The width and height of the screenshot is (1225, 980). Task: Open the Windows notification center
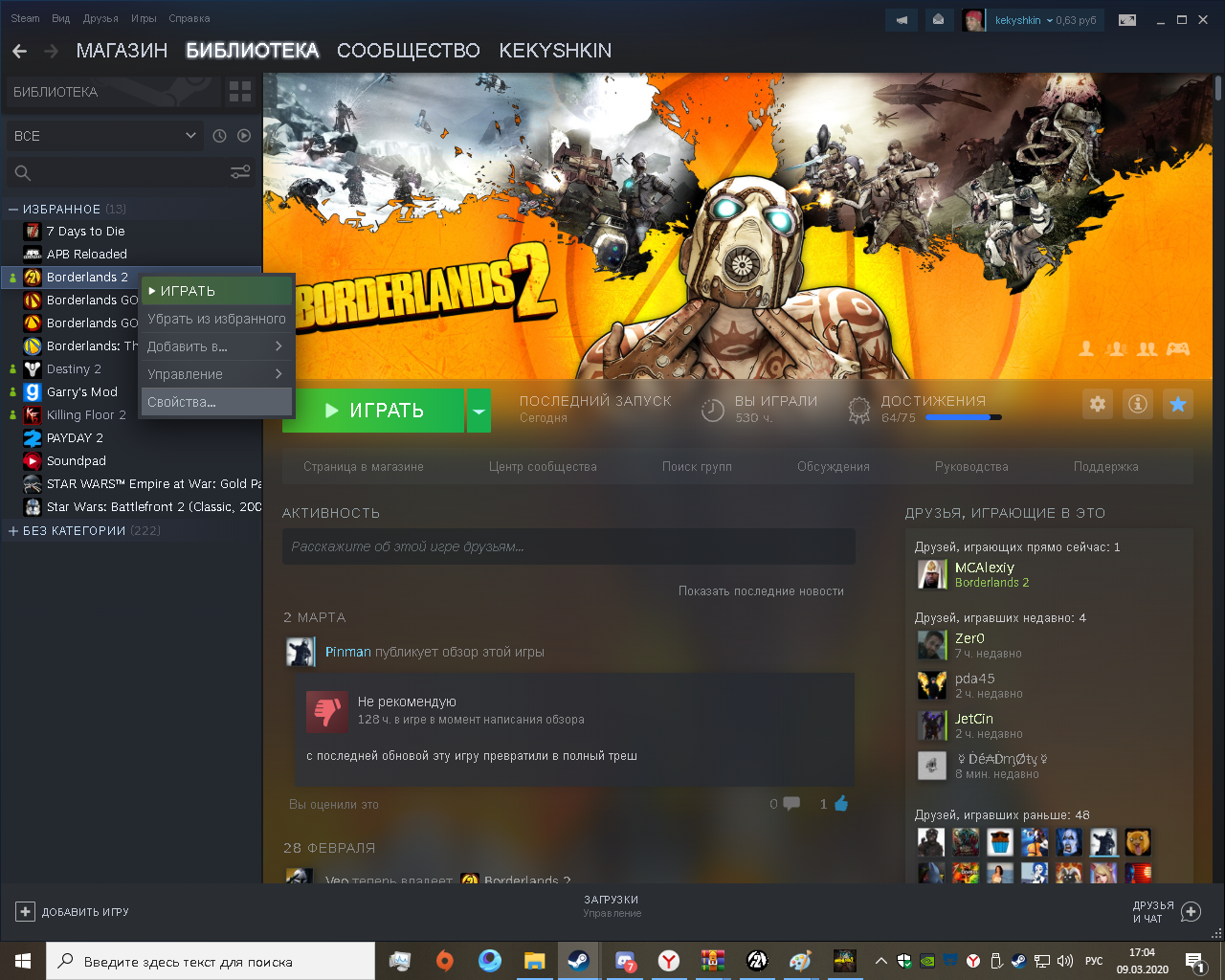1194,961
